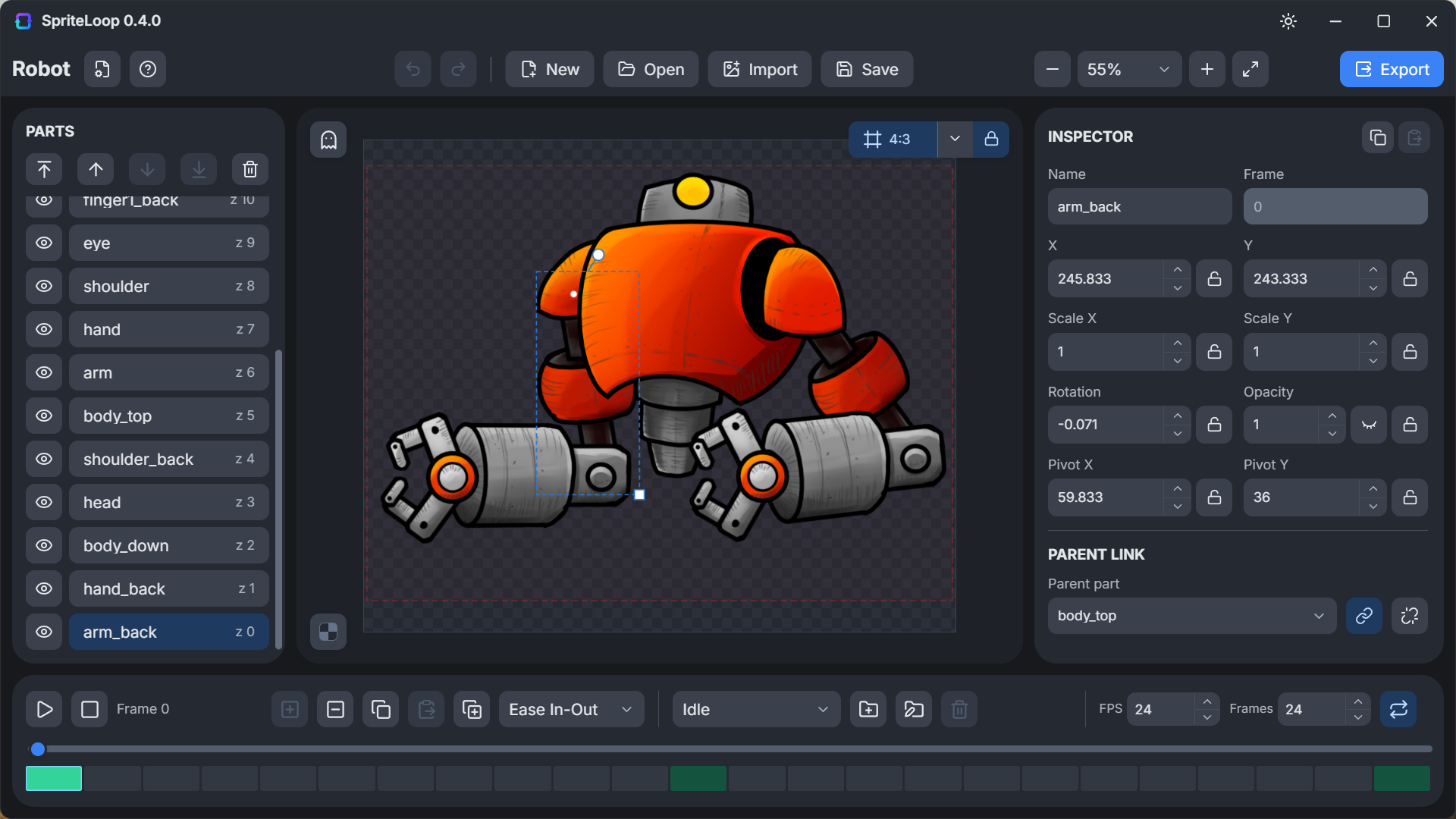Open the Idle animation dropdown
This screenshot has height=819, width=1456.
click(x=756, y=710)
